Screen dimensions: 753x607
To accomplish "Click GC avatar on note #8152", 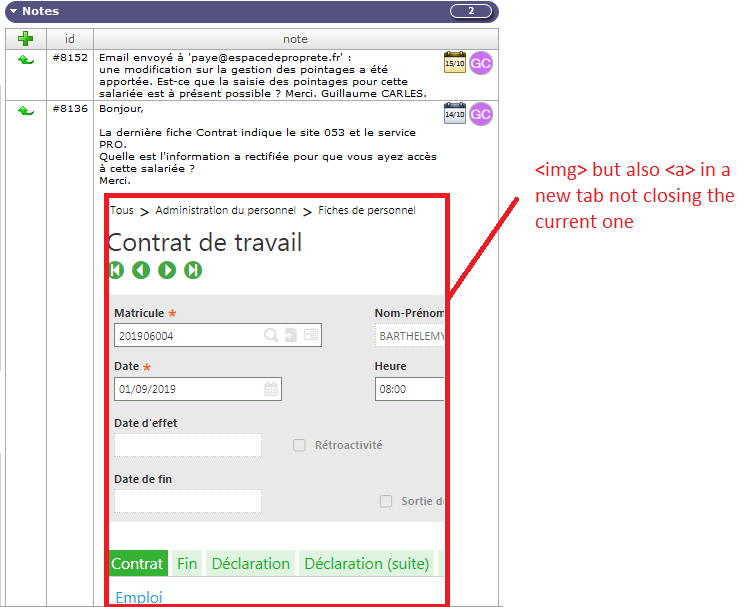I will (x=481, y=63).
